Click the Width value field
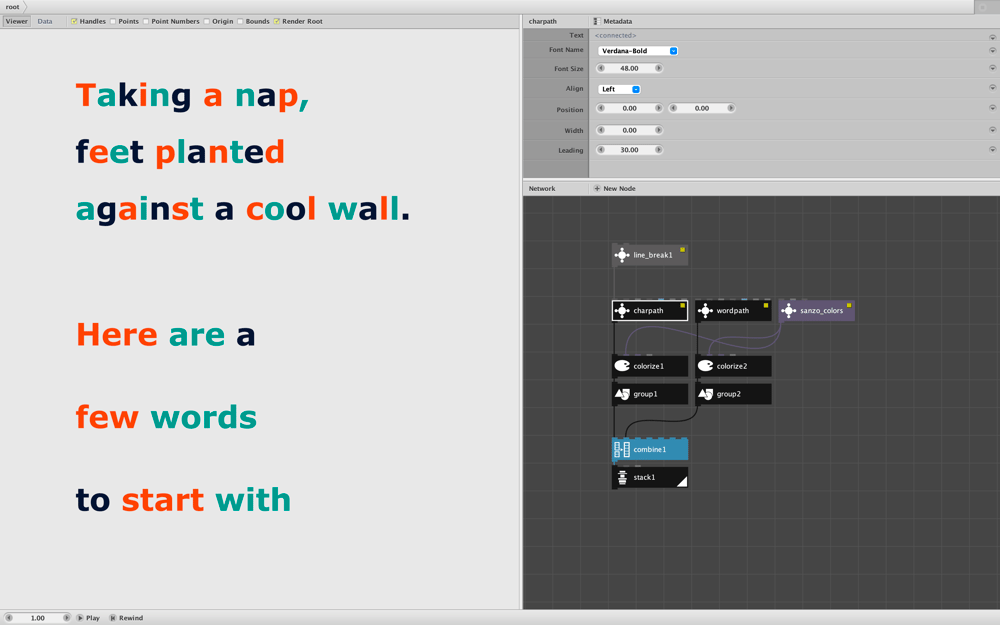The height and width of the screenshot is (625, 1000). coord(629,130)
